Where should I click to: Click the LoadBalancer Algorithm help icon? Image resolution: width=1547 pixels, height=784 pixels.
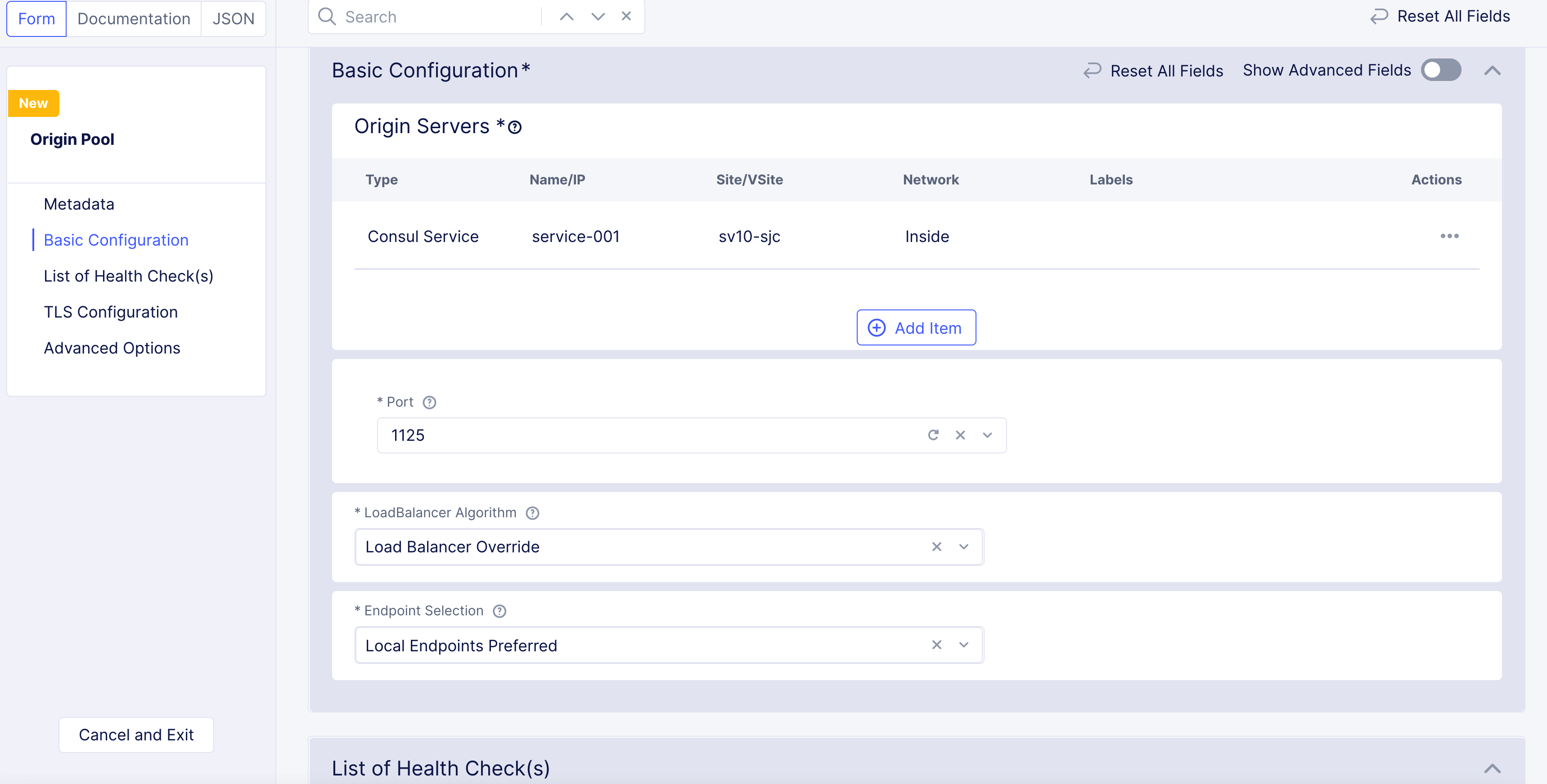(x=532, y=513)
